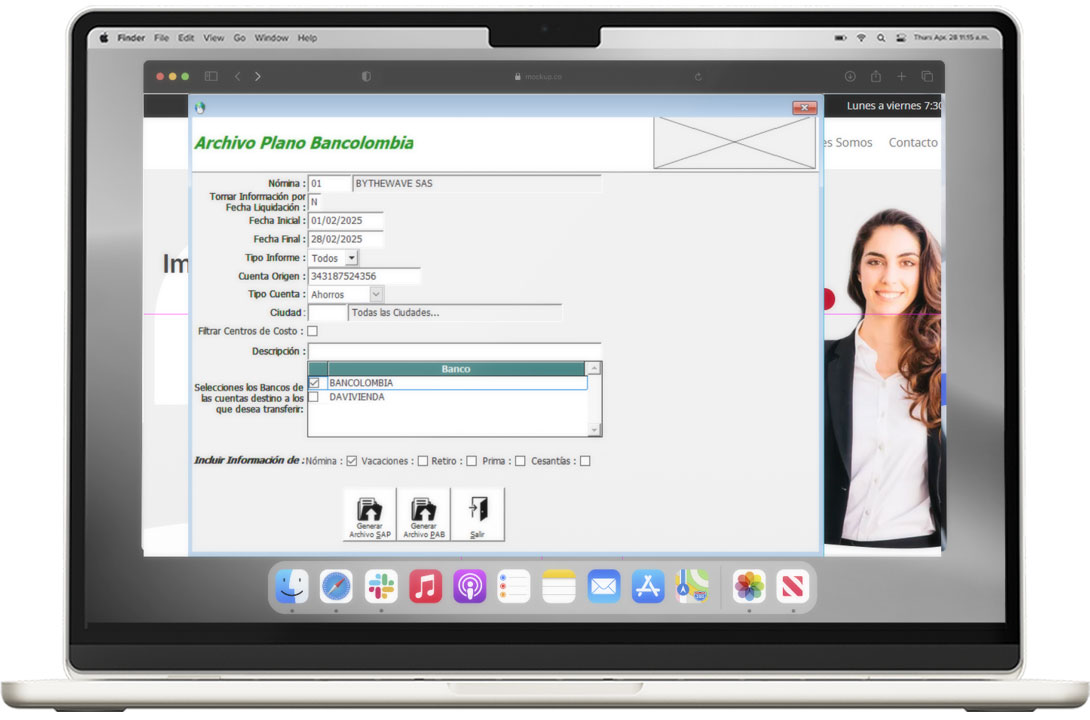Viewport: 1090px width, 720px height.
Task: Open Mail from the dock
Action: [603, 587]
